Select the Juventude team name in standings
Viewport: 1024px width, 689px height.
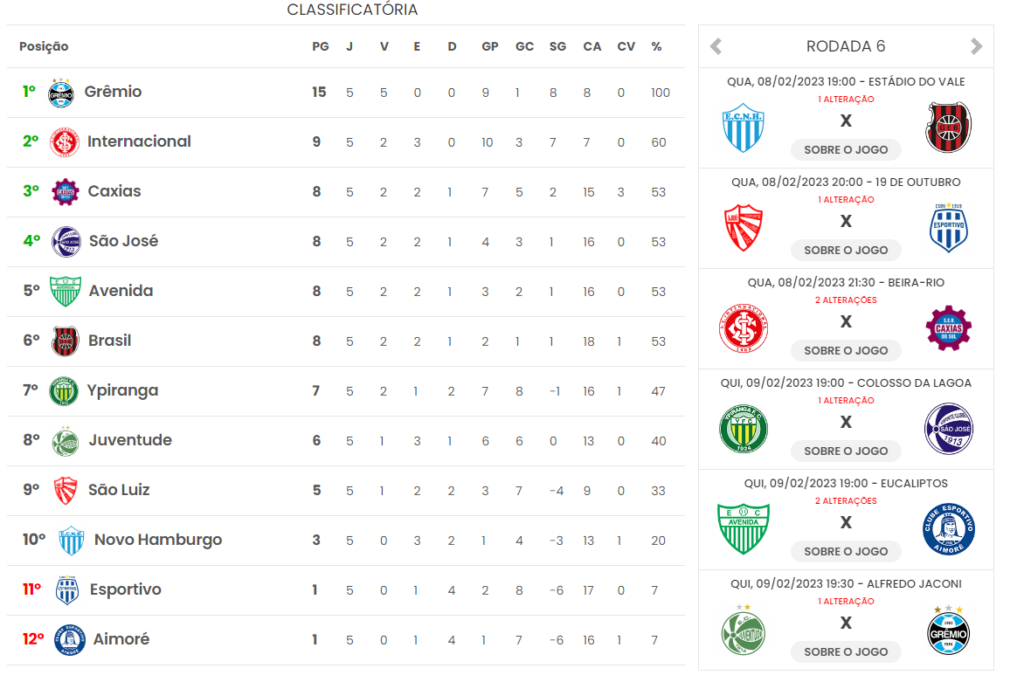pos(131,440)
